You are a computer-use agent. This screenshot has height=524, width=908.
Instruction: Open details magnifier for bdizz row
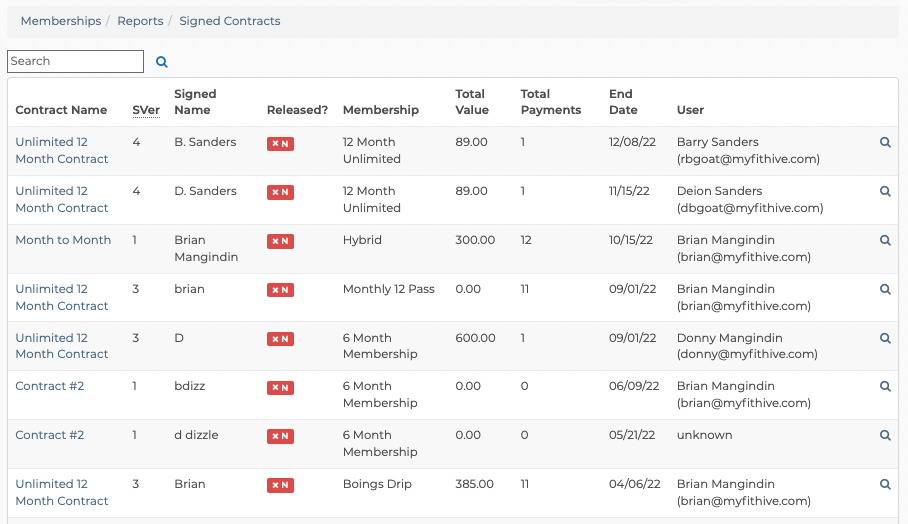885,386
